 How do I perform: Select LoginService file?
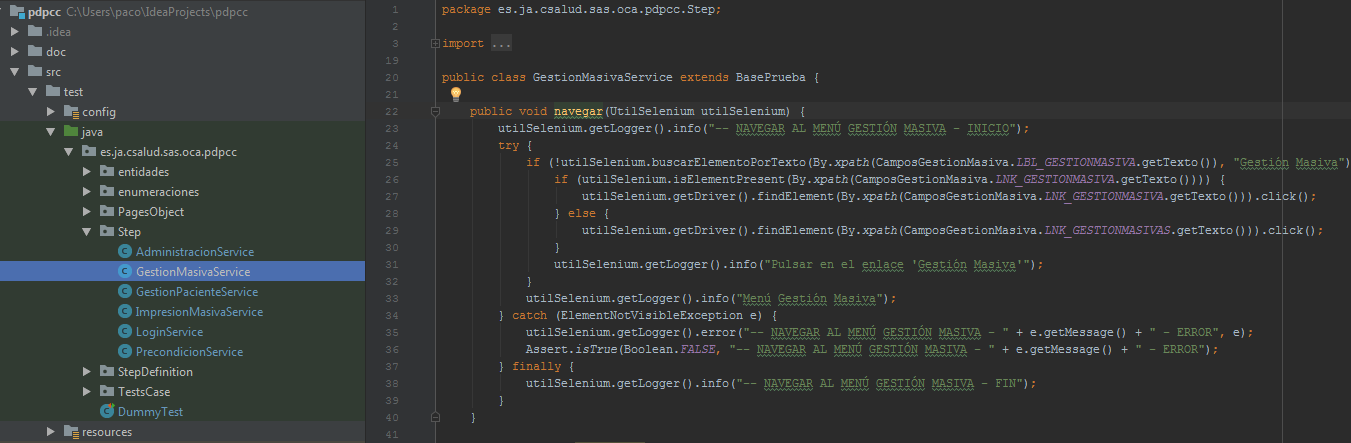point(170,332)
